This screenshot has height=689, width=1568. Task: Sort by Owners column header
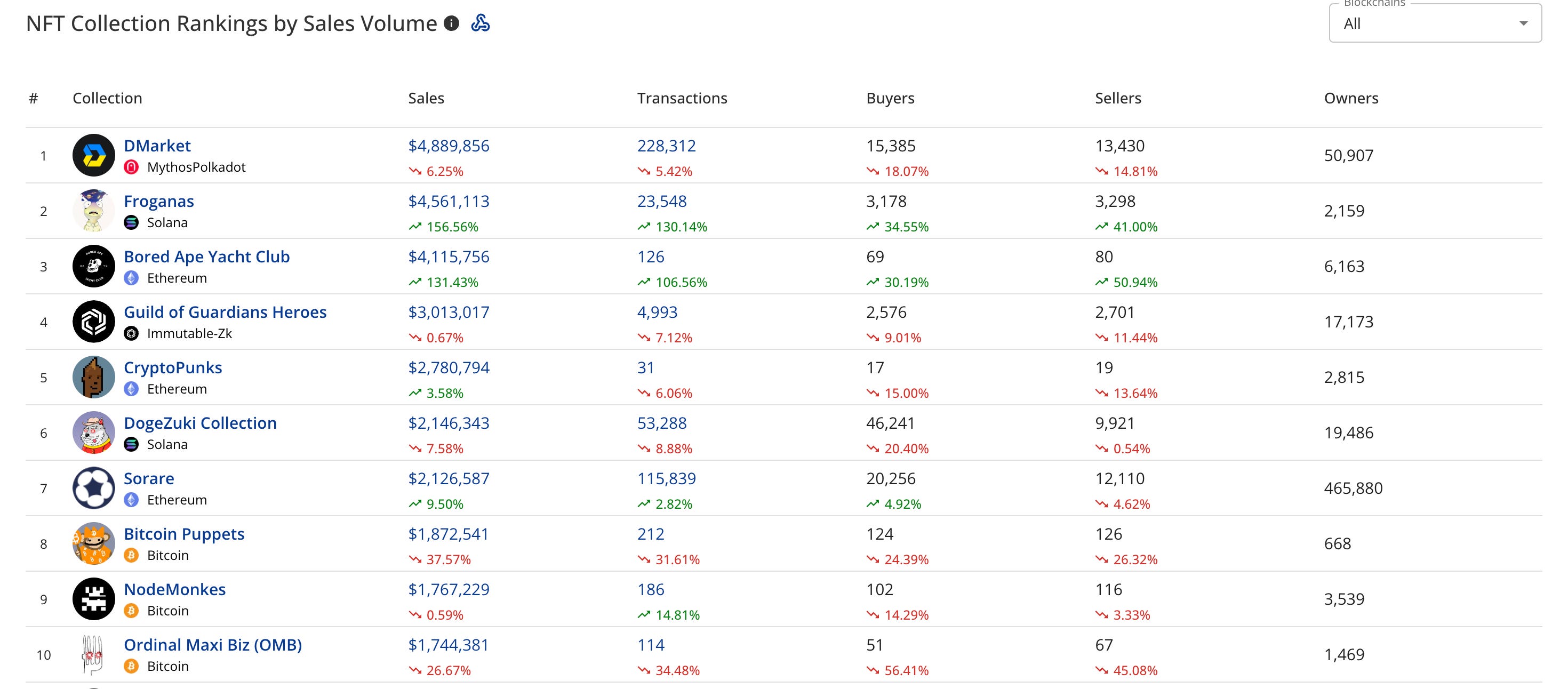[x=1351, y=98]
